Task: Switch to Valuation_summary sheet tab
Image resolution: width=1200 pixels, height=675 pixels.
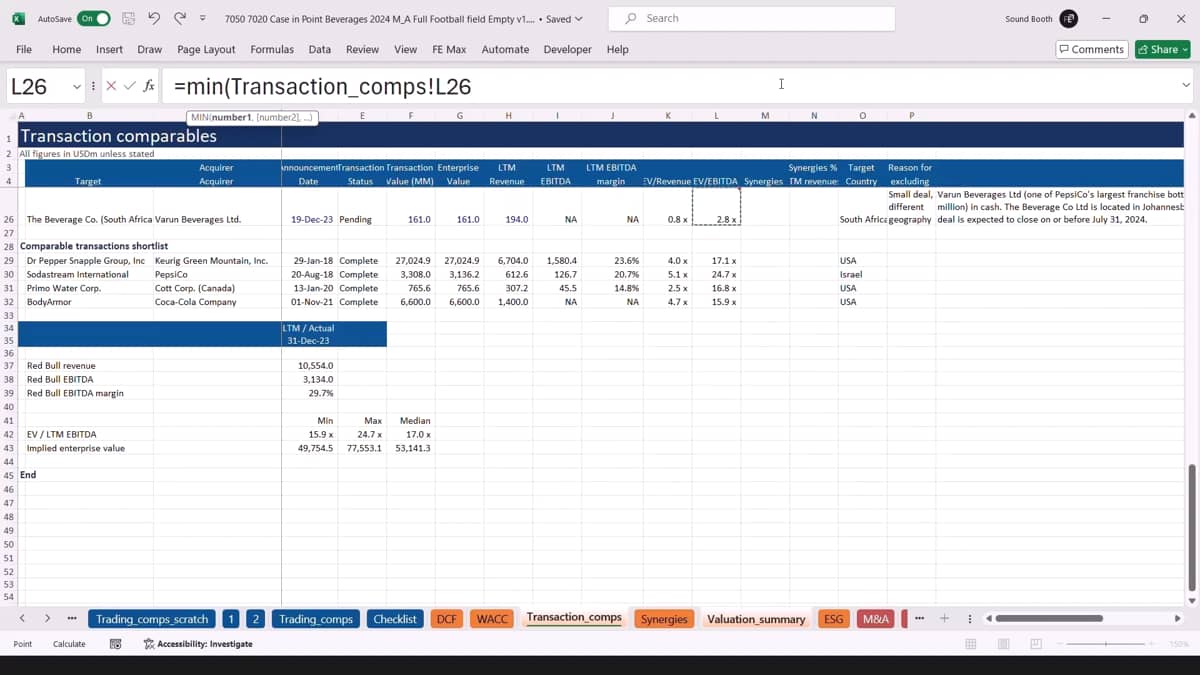Action: tap(756, 619)
